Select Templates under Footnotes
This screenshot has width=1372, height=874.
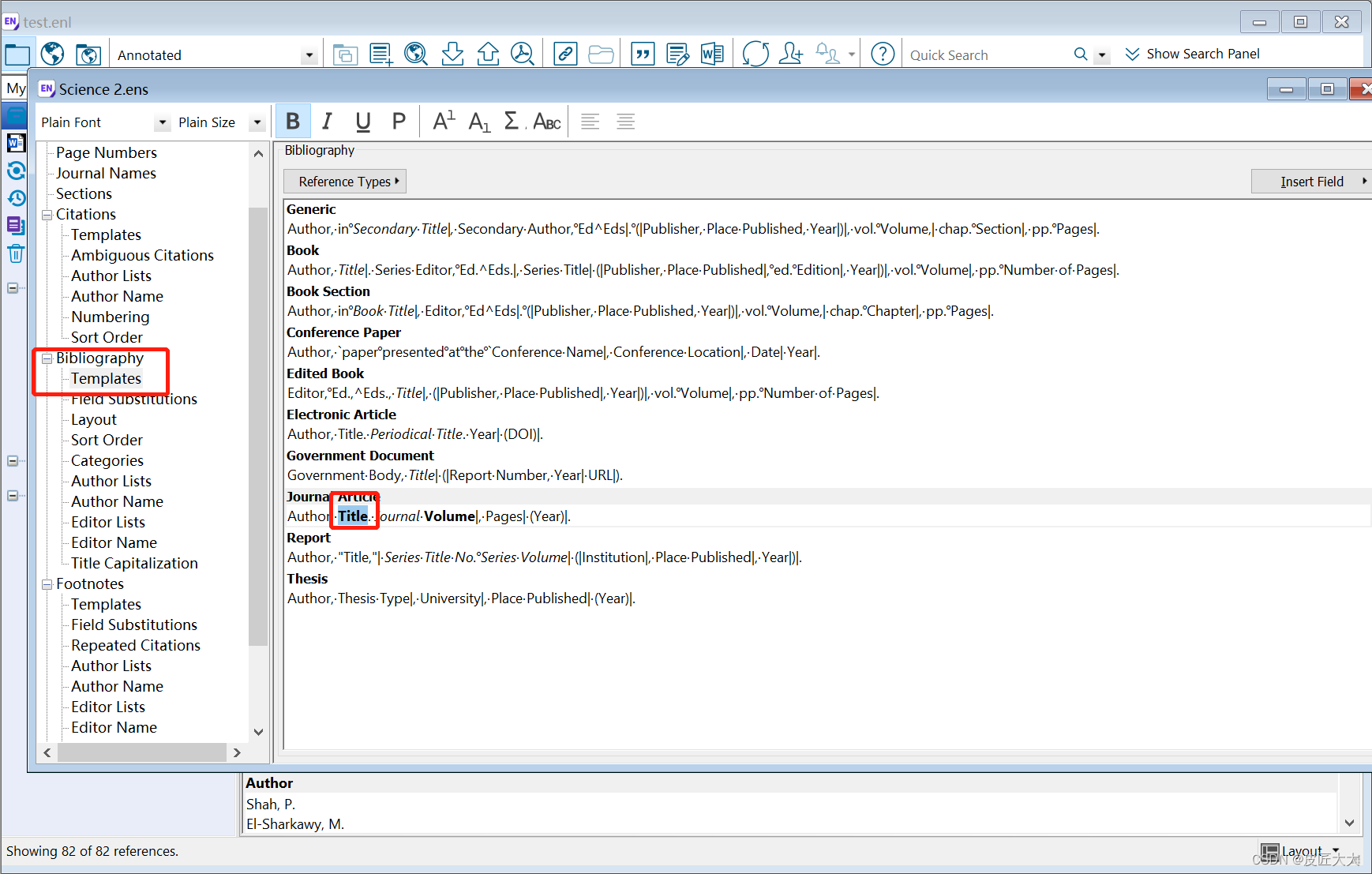pos(106,604)
